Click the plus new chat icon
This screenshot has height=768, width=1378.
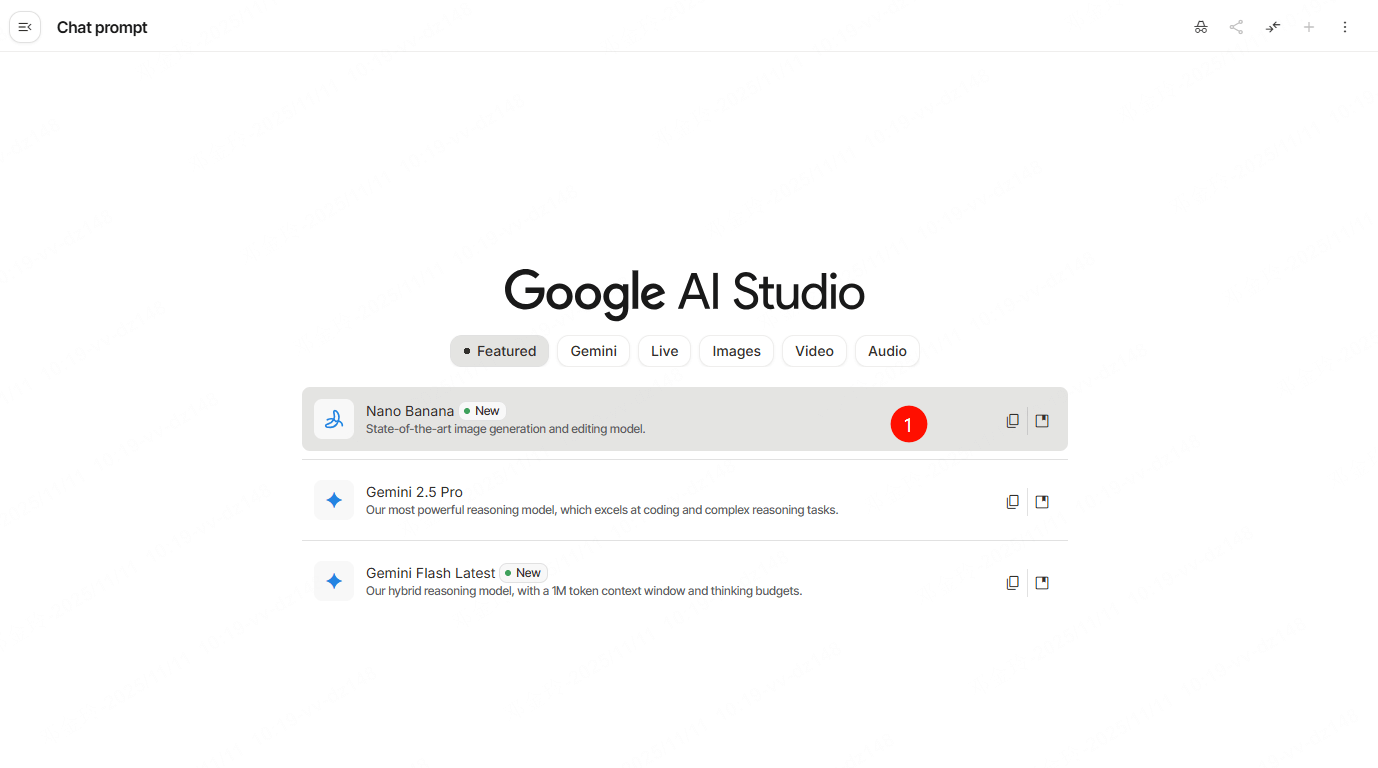click(1309, 27)
